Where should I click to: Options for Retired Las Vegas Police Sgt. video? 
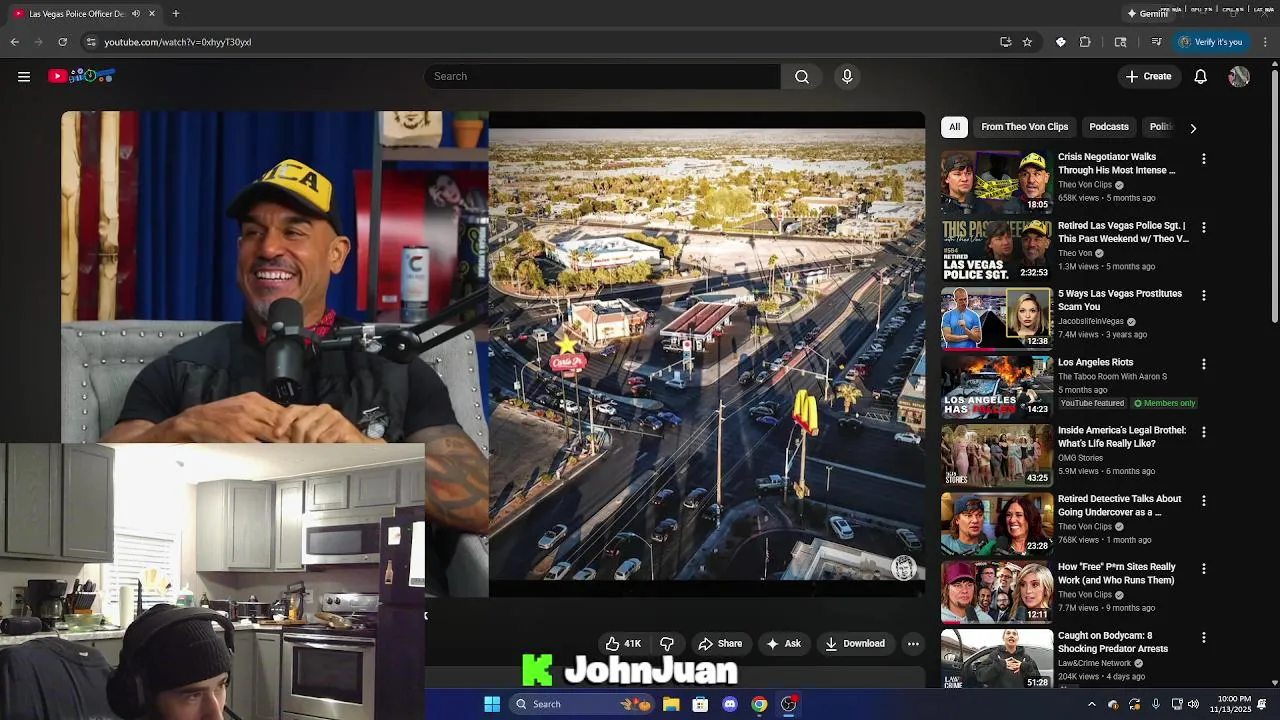coord(1204,227)
